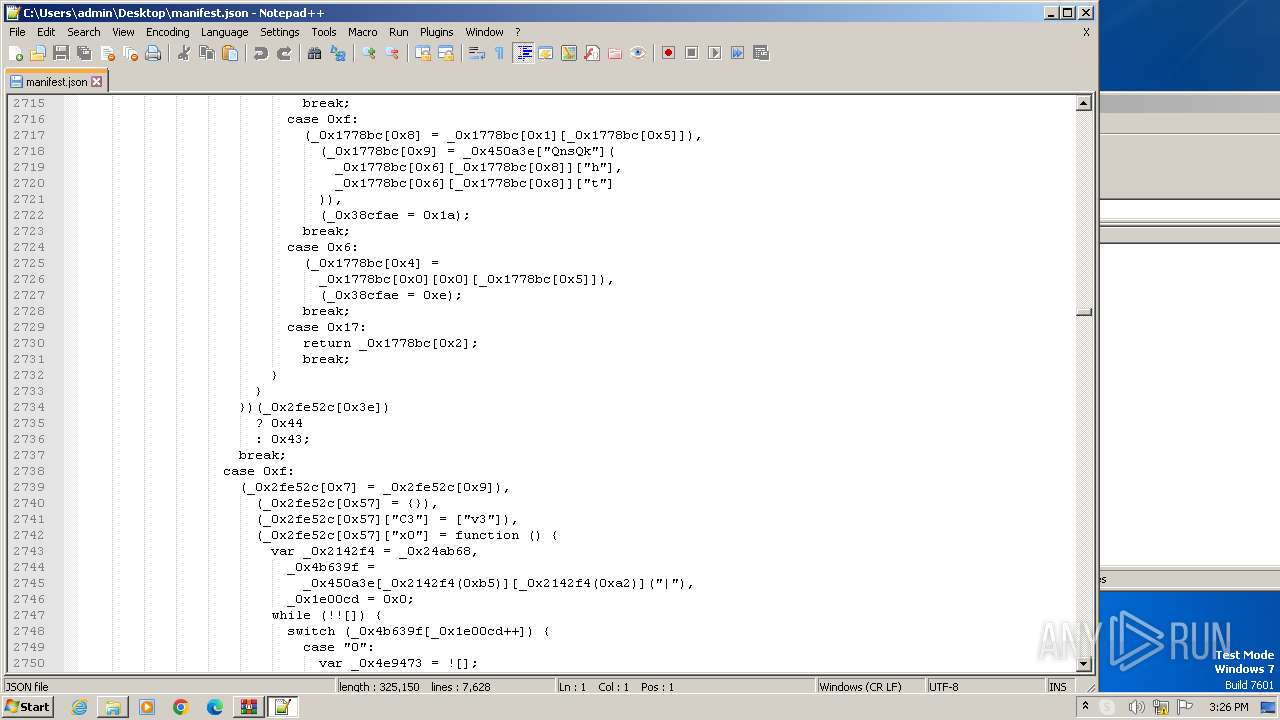The height and width of the screenshot is (720, 1280).
Task: Toggle synchronized horizontal scrolling icon
Action: (x=446, y=53)
